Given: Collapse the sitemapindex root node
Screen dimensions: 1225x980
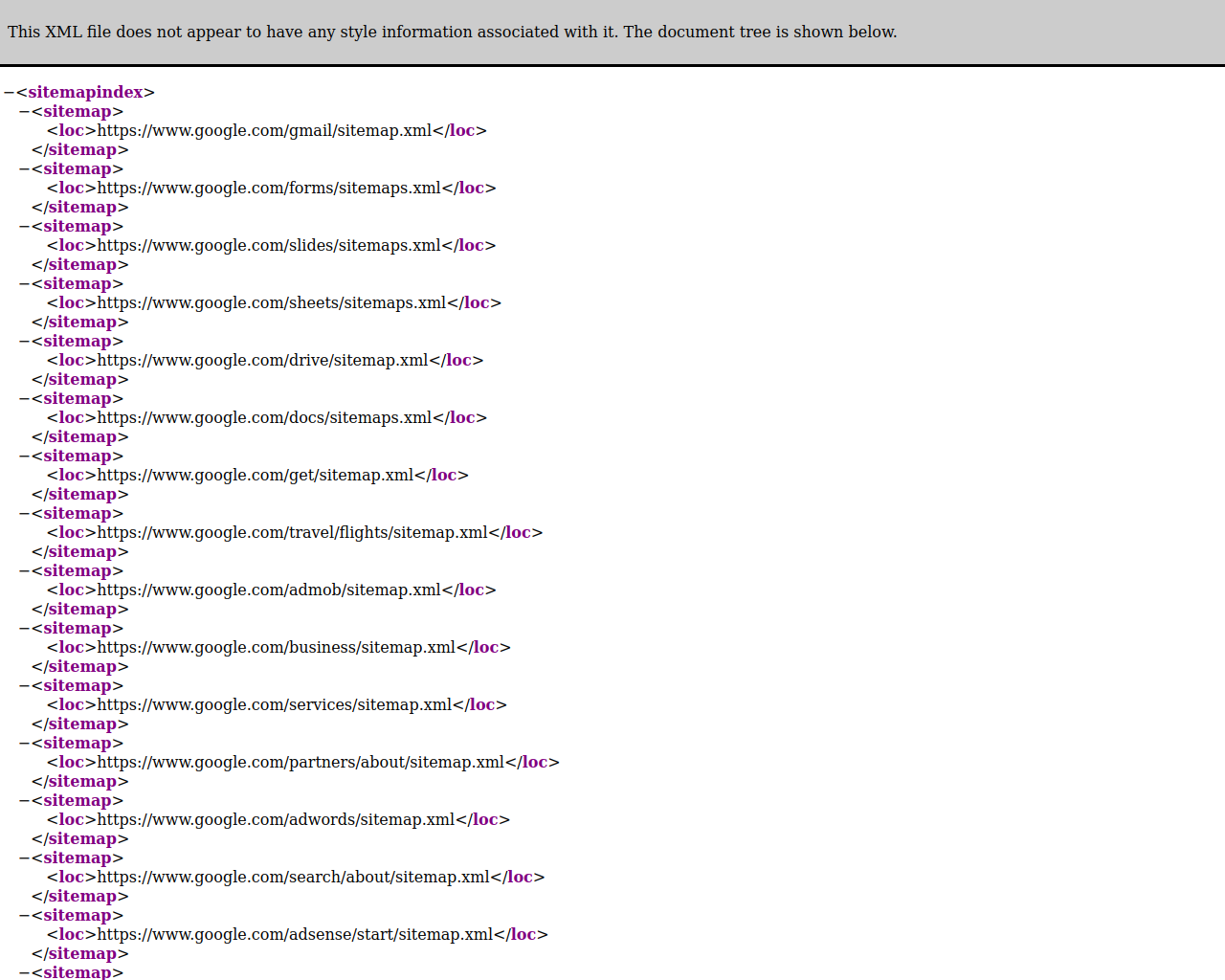Looking at the screenshot, I should tap(9, 93).
